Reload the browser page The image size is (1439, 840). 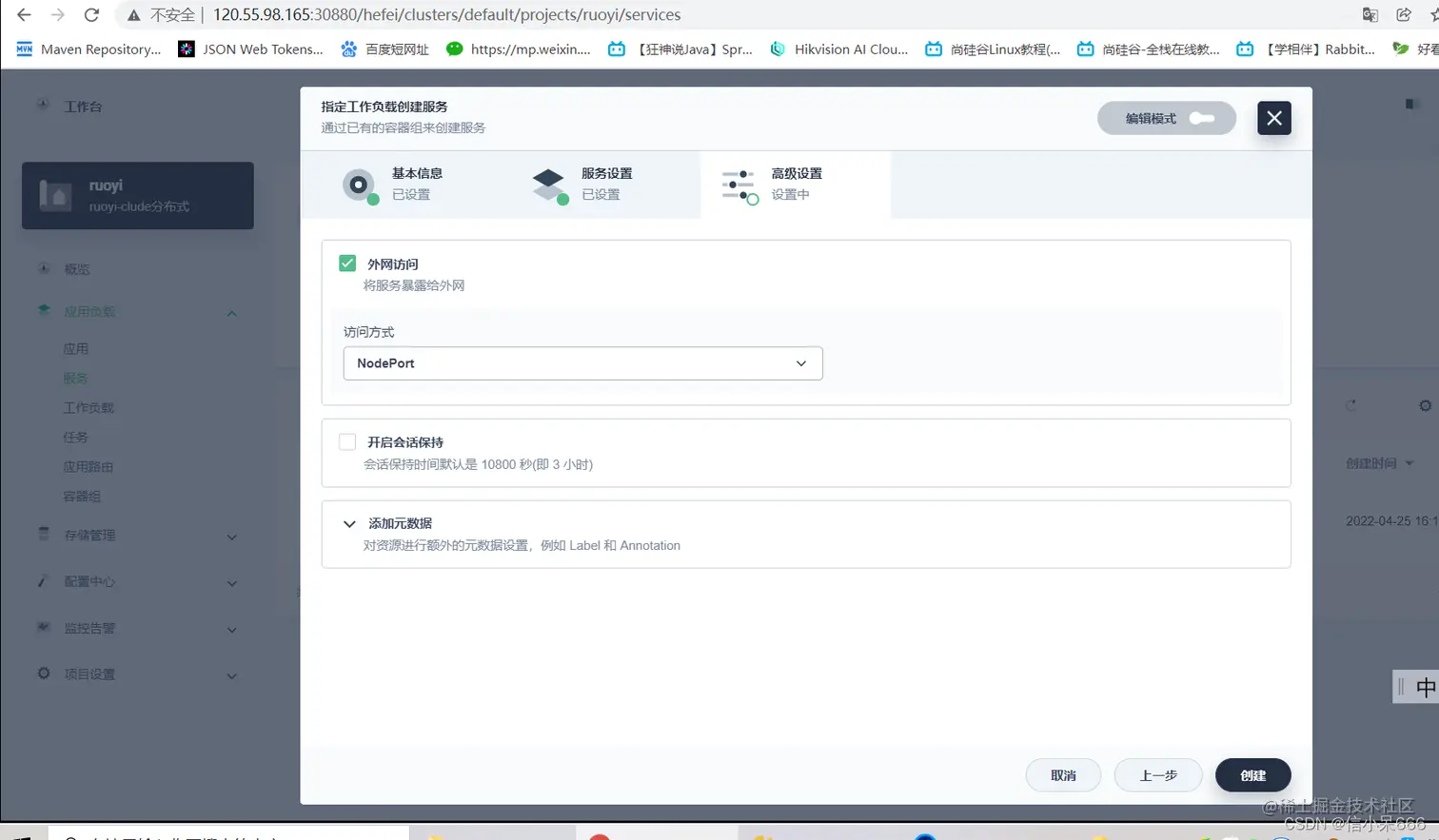[91, 15]
